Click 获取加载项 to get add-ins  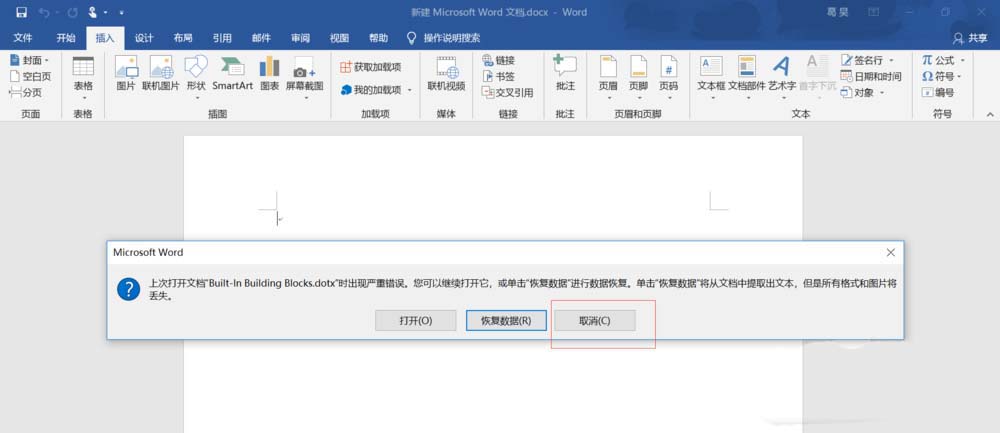(x=371, y=67)
